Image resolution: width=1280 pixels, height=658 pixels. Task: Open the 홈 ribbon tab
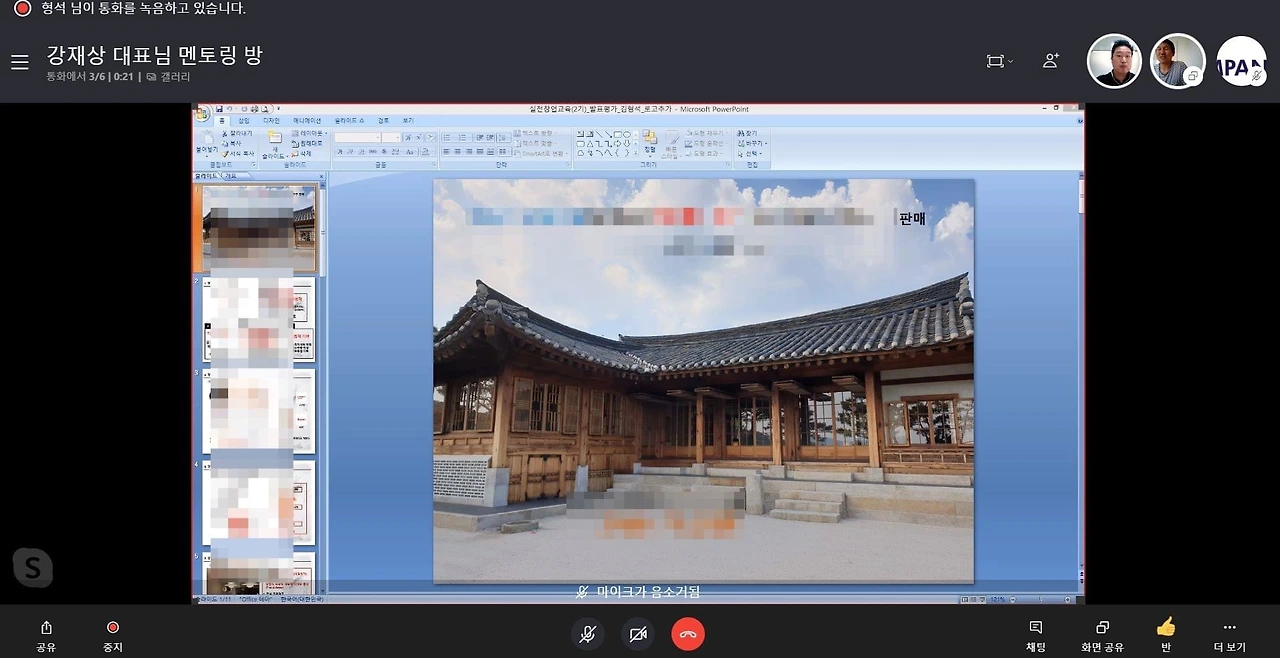(x=222, y=120)
